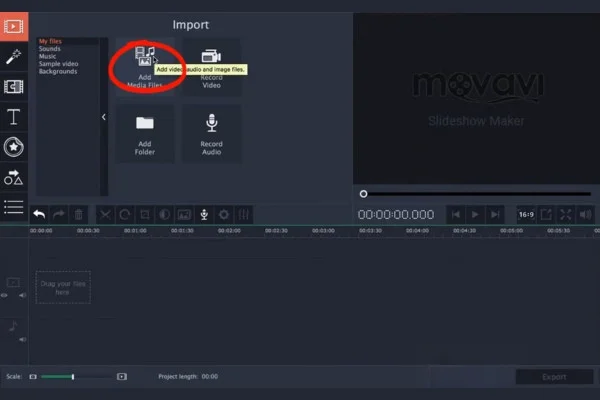Select My files category
Screen dimensions: 600x400
(x=50, y=41)
